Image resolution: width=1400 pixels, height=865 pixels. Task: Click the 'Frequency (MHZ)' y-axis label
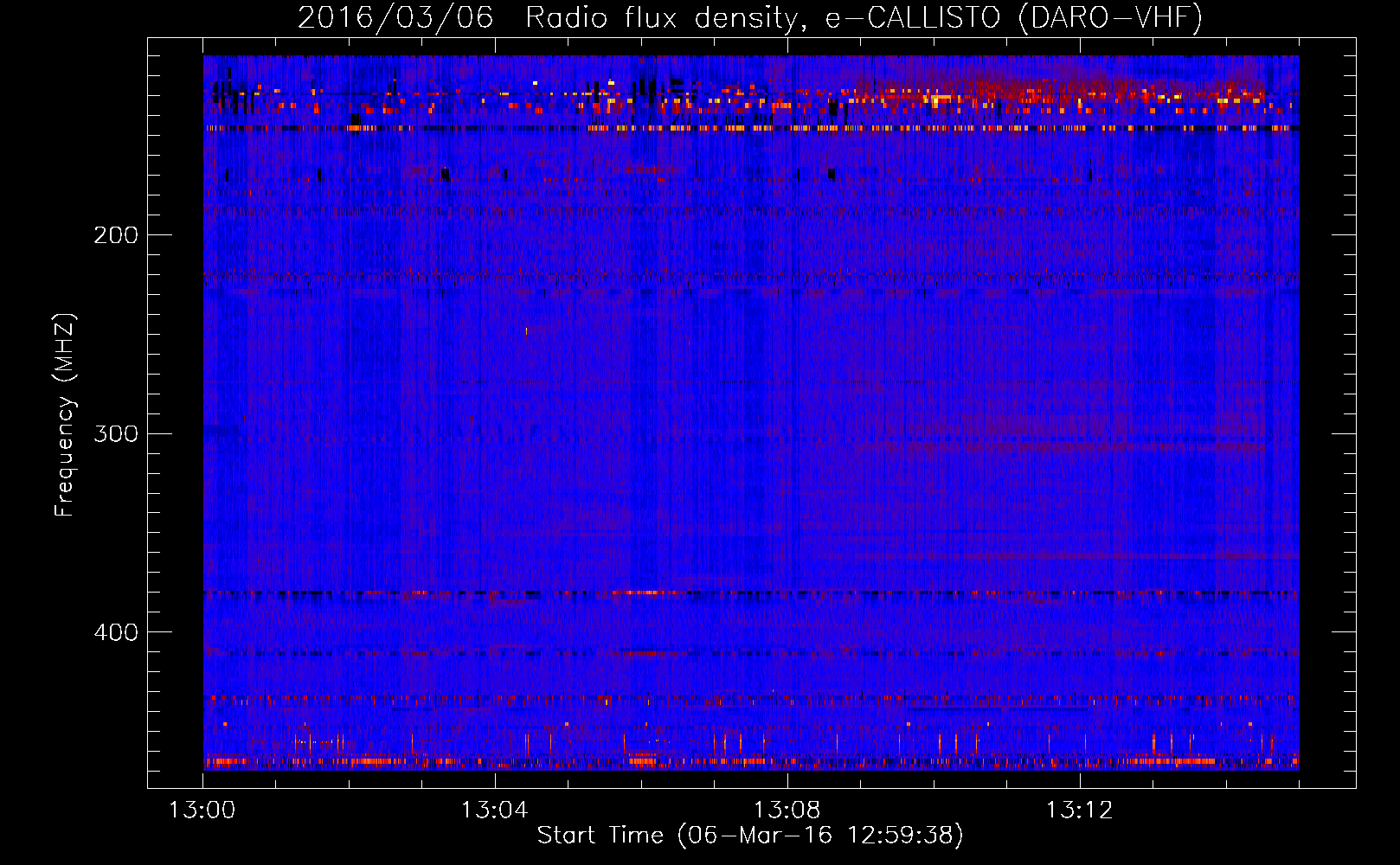pyautogui.click(x=65, y=415)
